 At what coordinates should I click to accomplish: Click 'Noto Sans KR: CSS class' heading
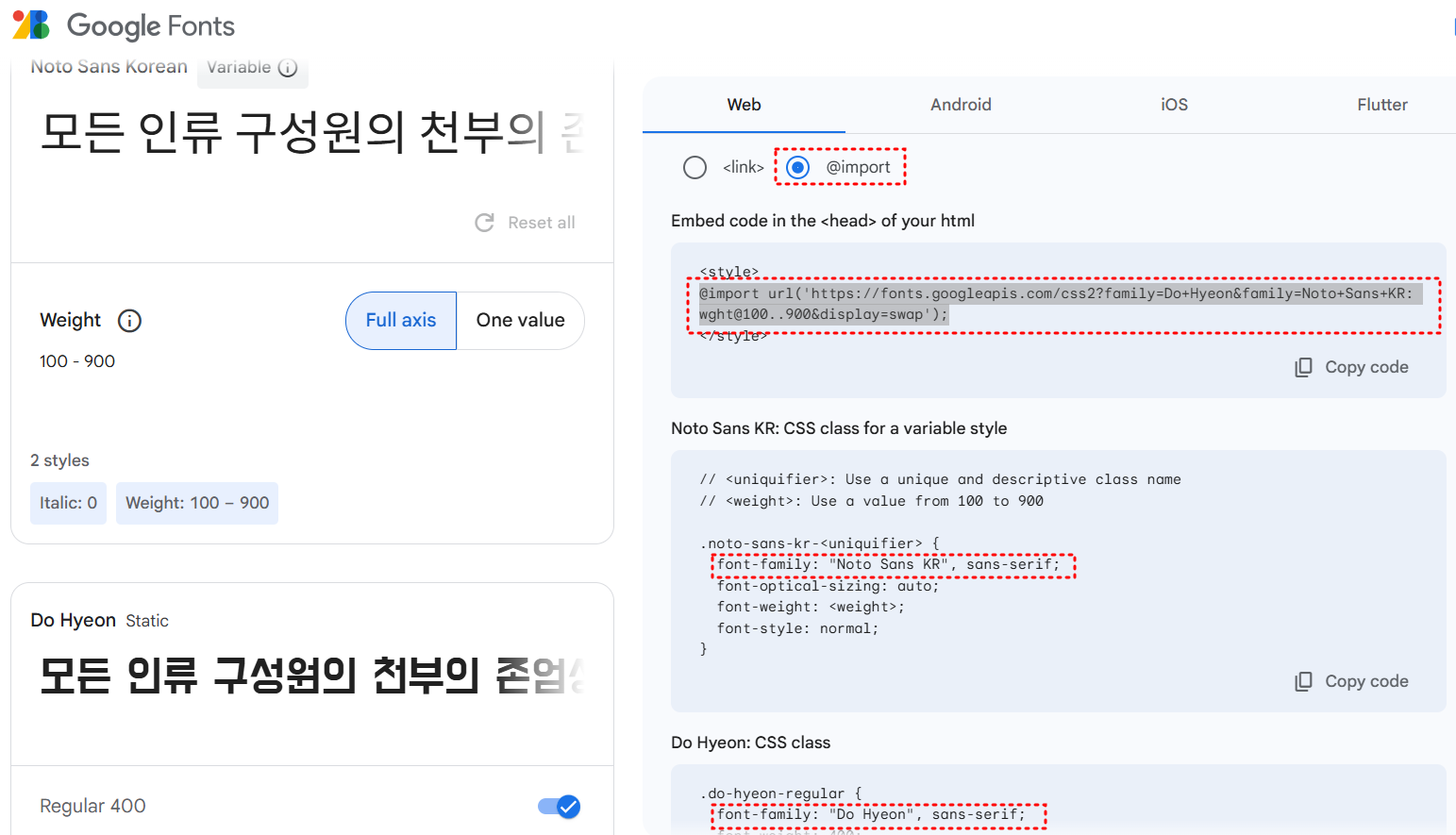pos(839,428)
